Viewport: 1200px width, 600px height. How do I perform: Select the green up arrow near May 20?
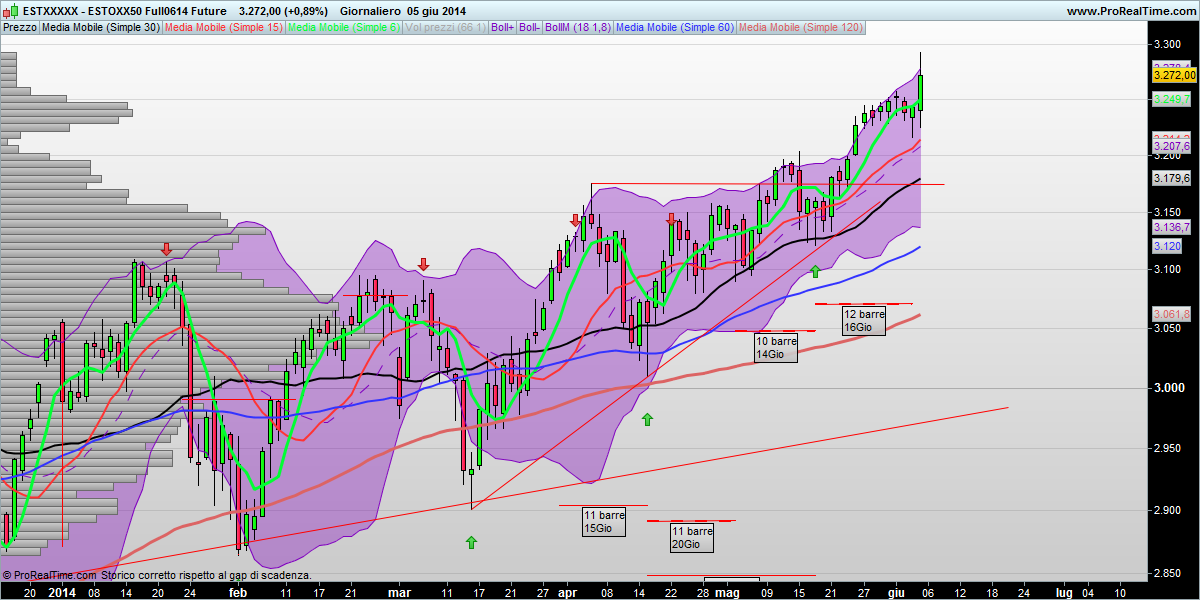(x=815, y=270)
